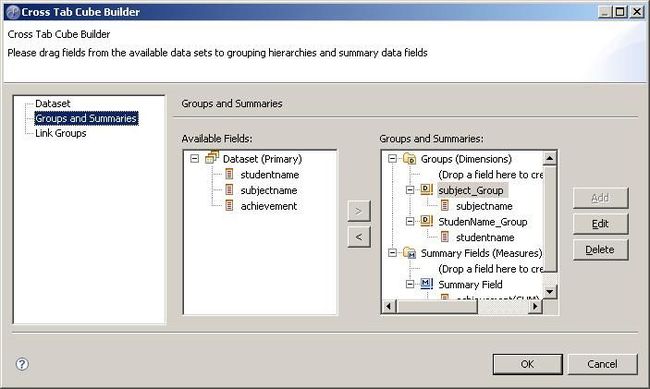650x389 pixels.
Task: Select StudenName_Group label
Action: click(x=483, y=222)
